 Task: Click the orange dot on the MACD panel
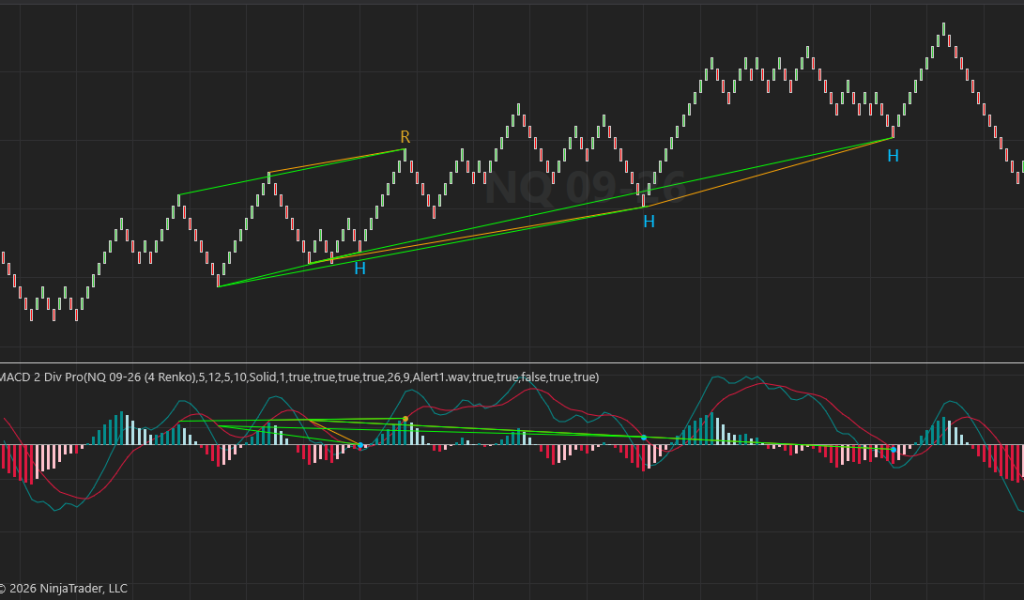click(x=406, y=418)
